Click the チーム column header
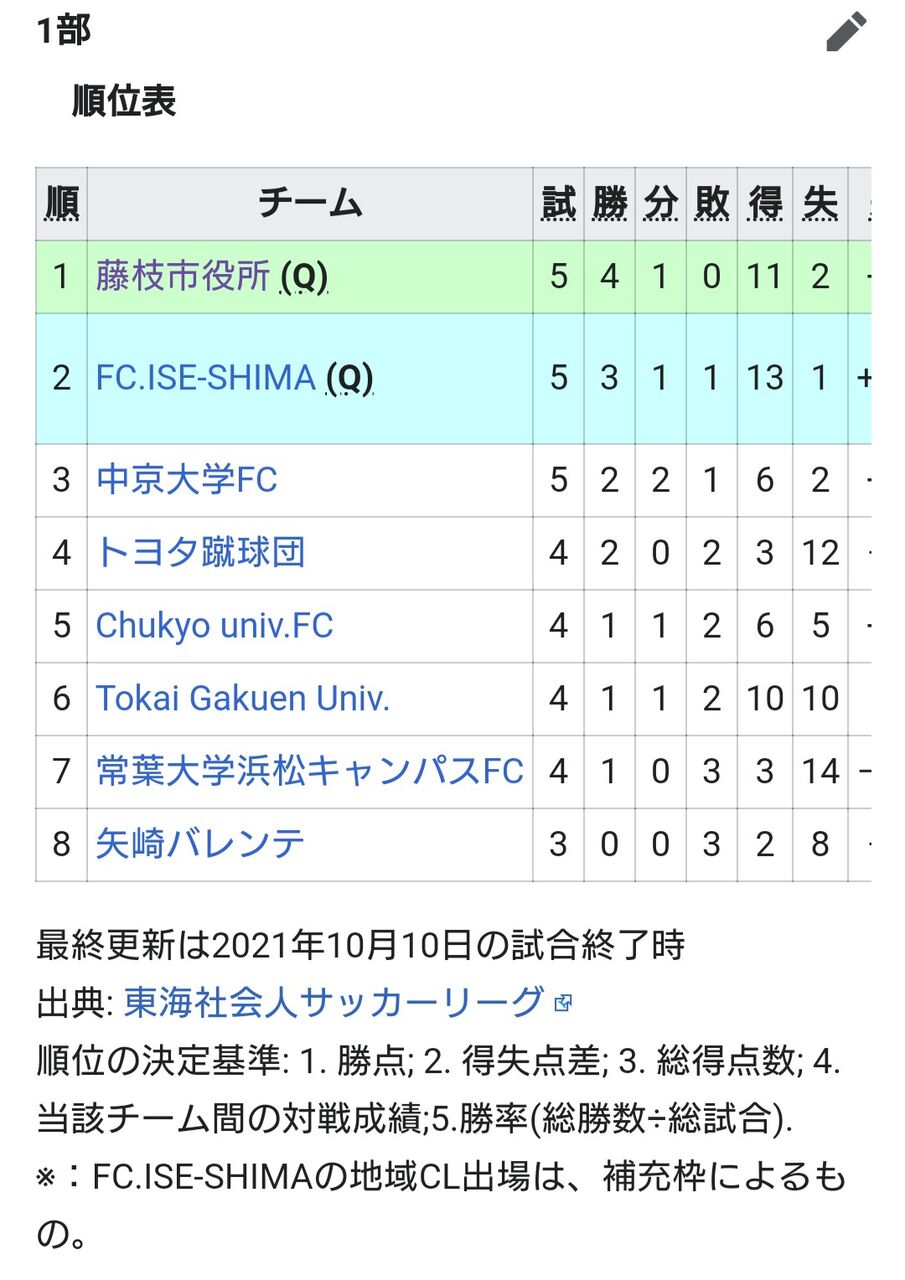The height and width of the screenshot is (1280, 905). point(310,204)
